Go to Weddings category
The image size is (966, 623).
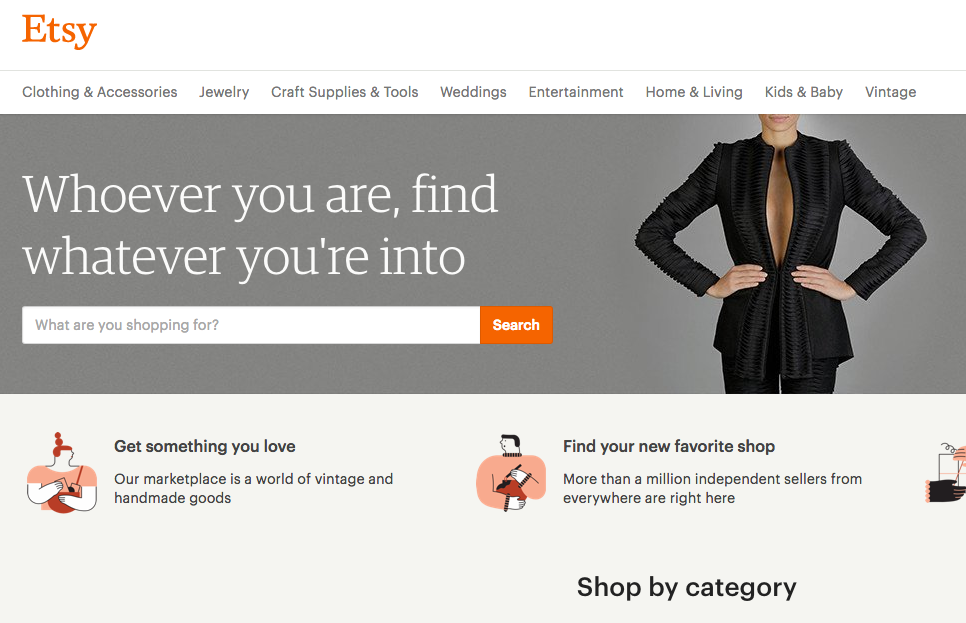click(x=473, y=92)
